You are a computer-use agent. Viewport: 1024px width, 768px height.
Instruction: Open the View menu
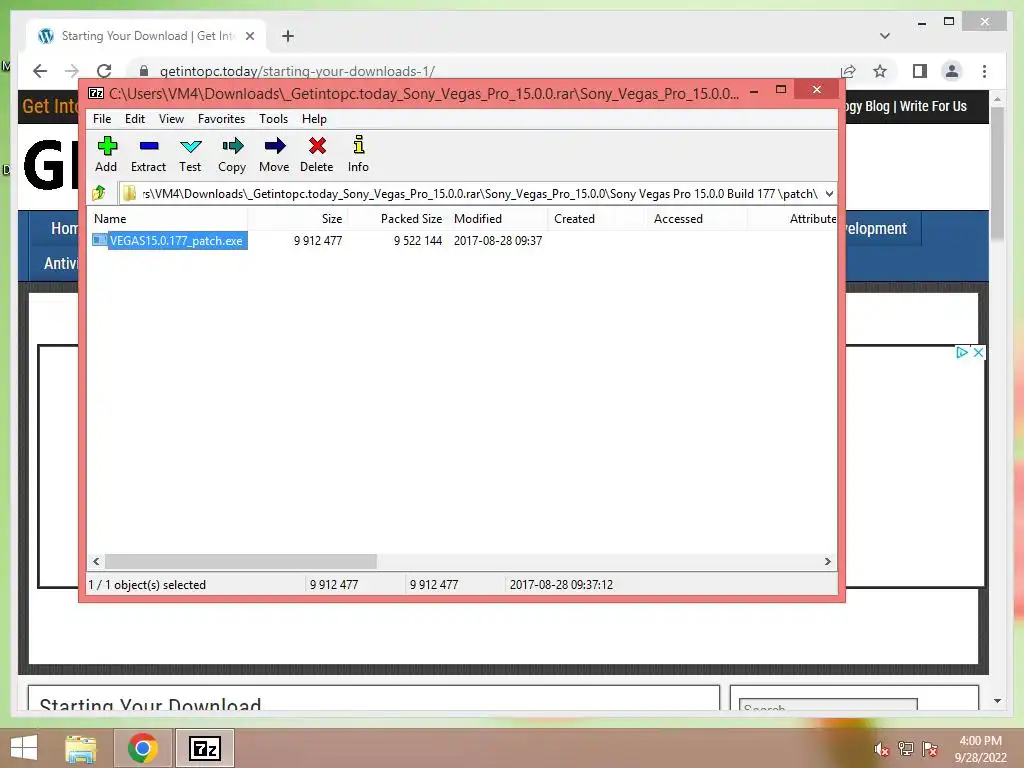[171, 119]
